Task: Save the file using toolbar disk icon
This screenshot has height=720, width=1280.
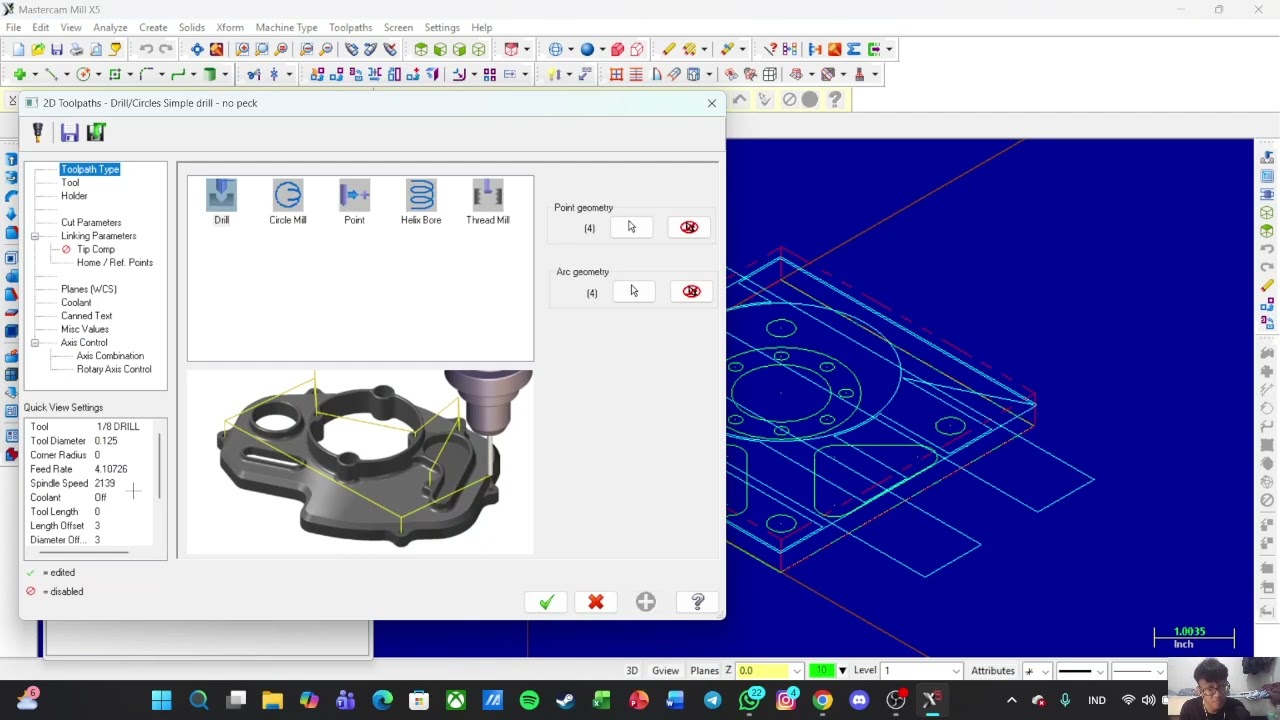Action: tap(57, 49)
